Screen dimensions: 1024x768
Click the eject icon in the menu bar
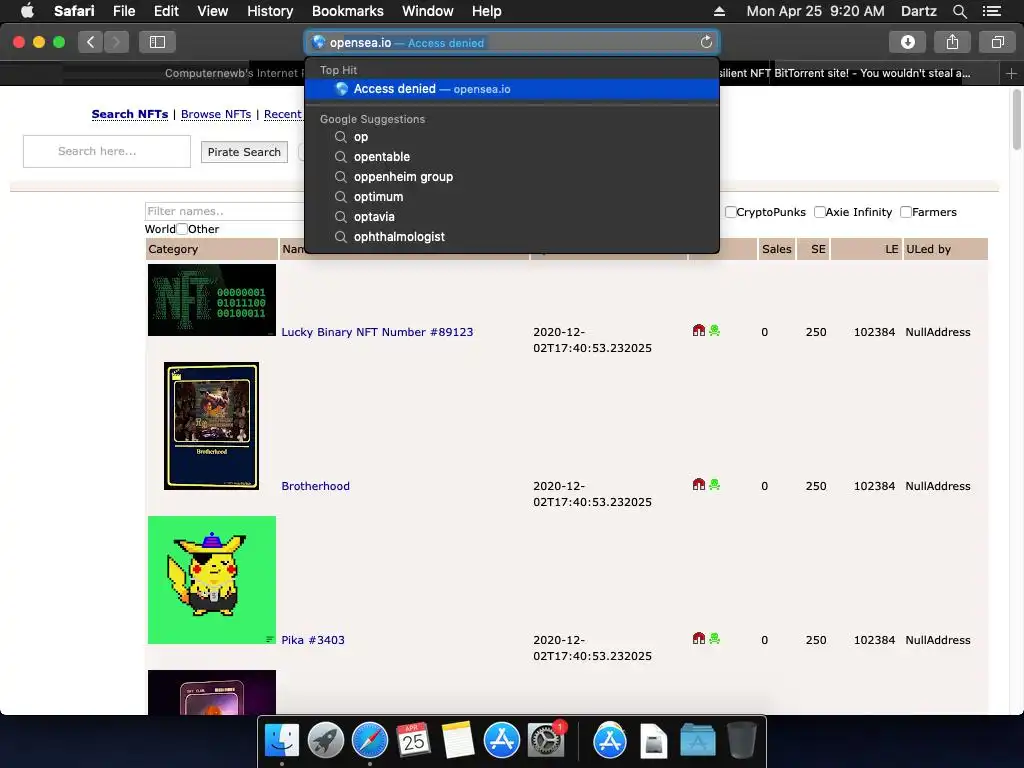coord(719,11)
